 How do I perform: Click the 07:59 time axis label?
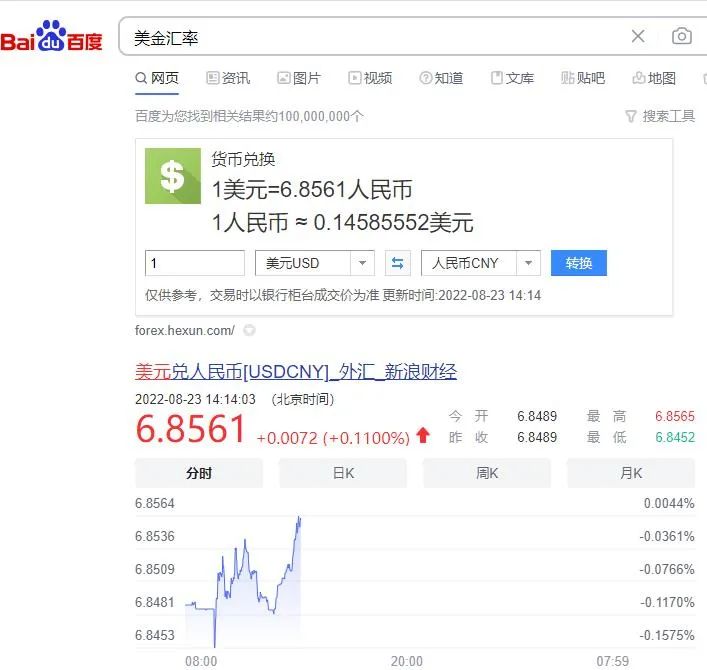(612, 661)
